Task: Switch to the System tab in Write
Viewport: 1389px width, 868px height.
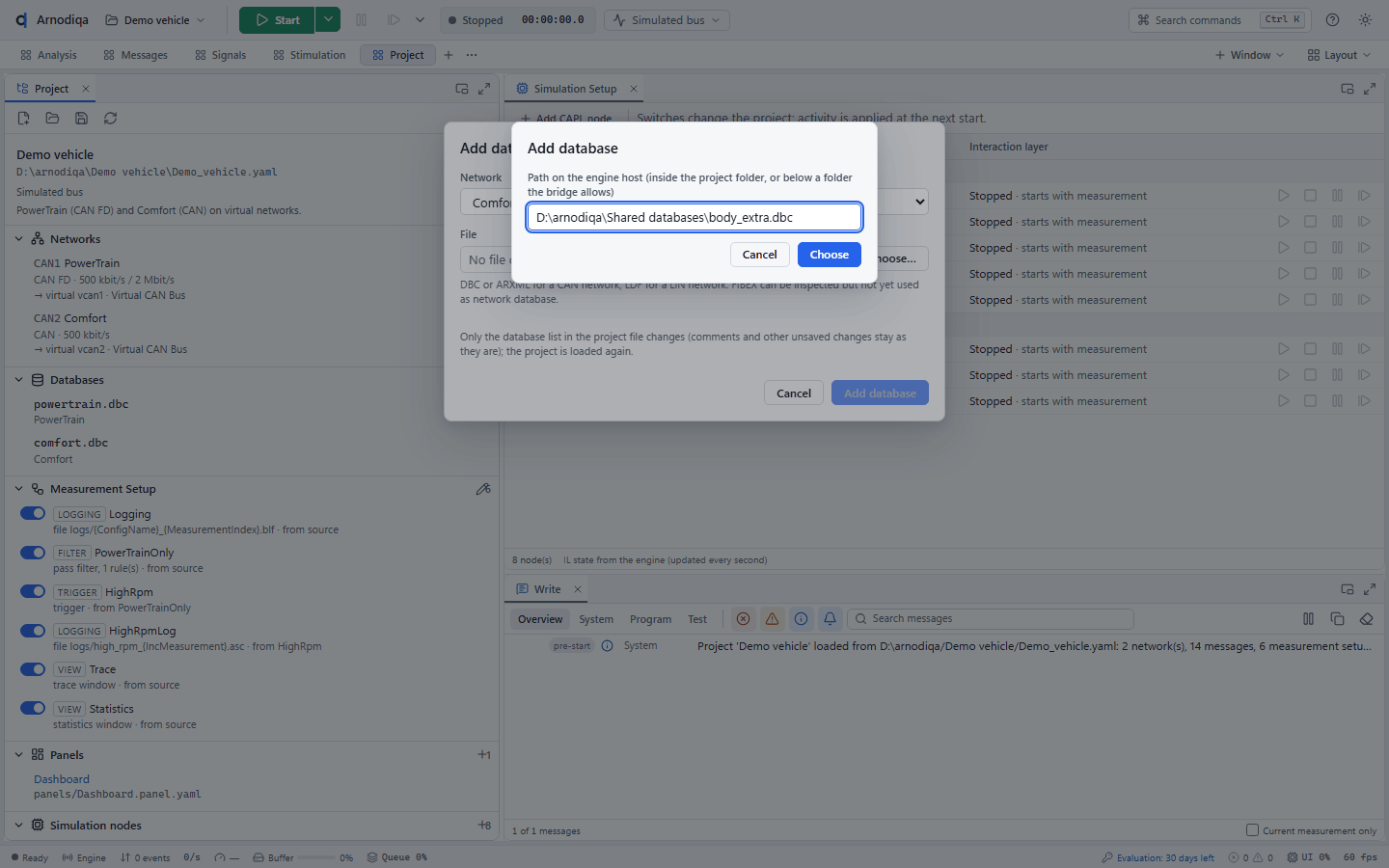Action: tap(596, 619)
